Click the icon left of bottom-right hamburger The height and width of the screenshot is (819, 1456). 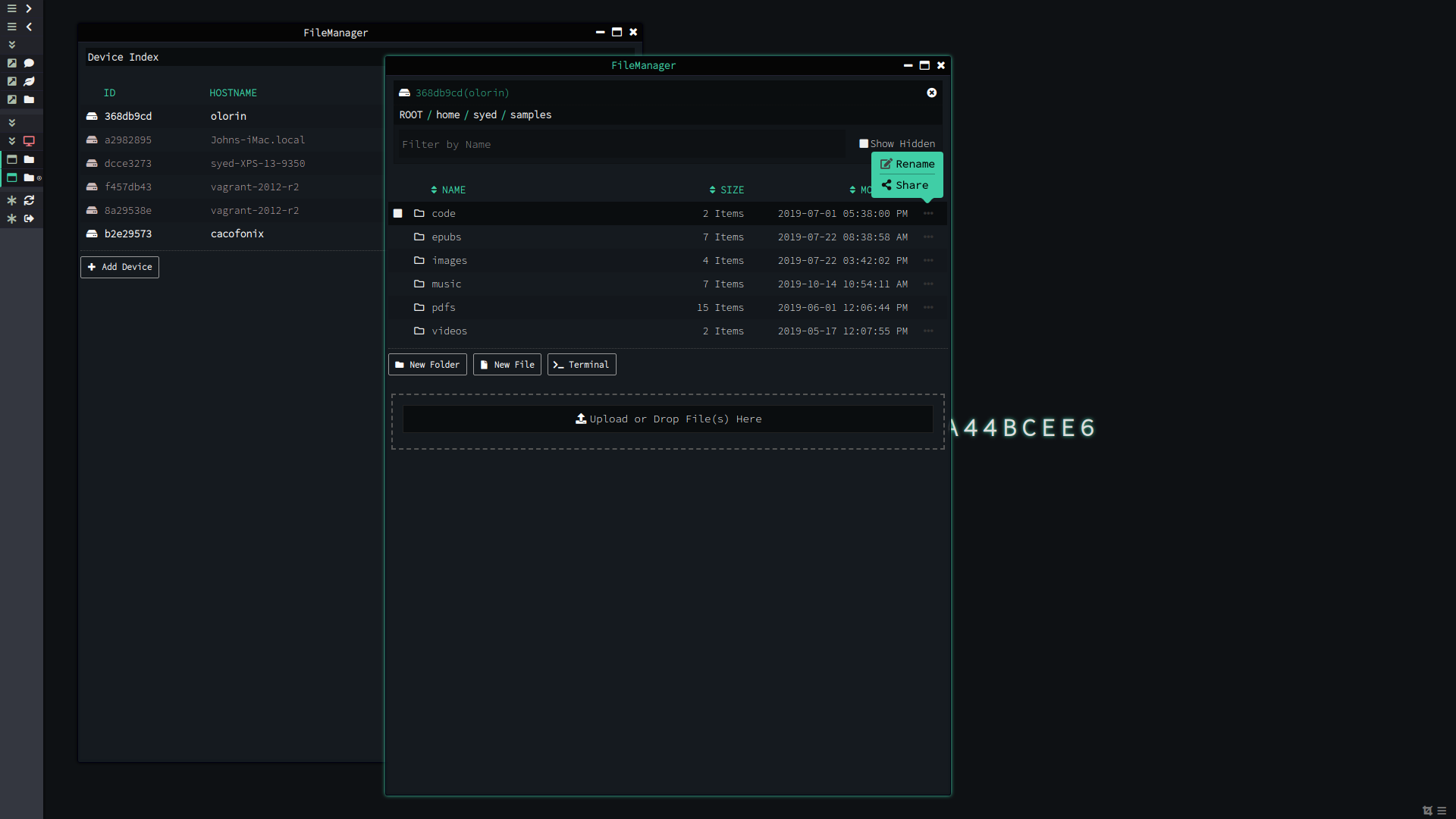[x=1427, y=811]
